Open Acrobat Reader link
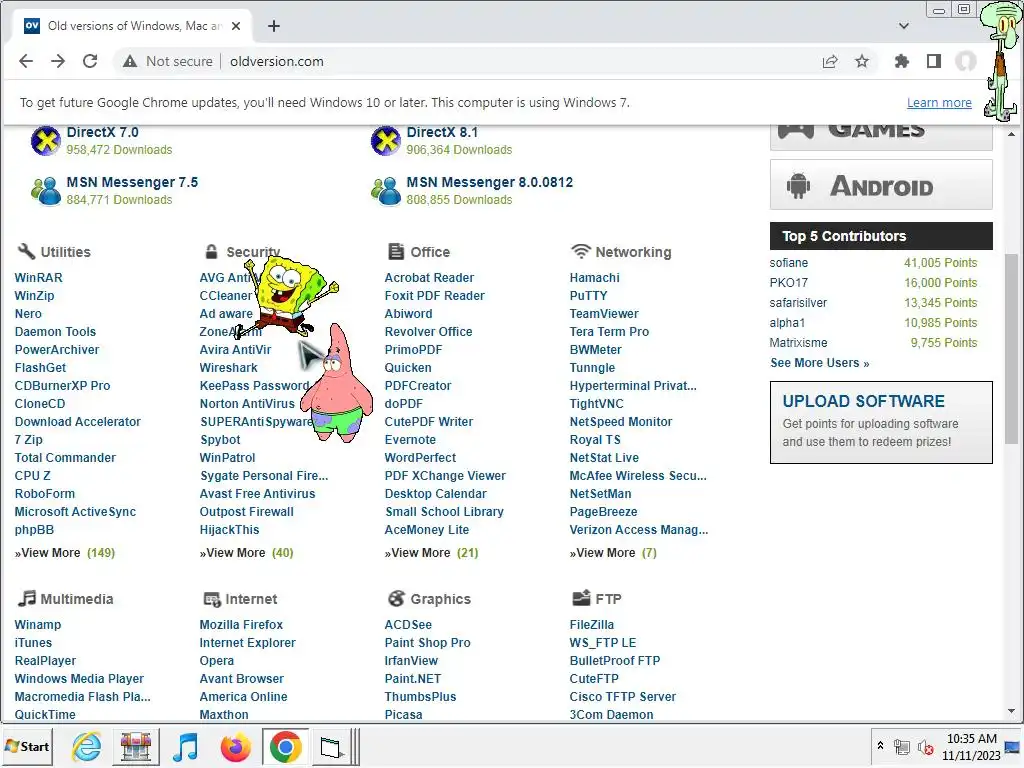 click(x=429, y=278)
